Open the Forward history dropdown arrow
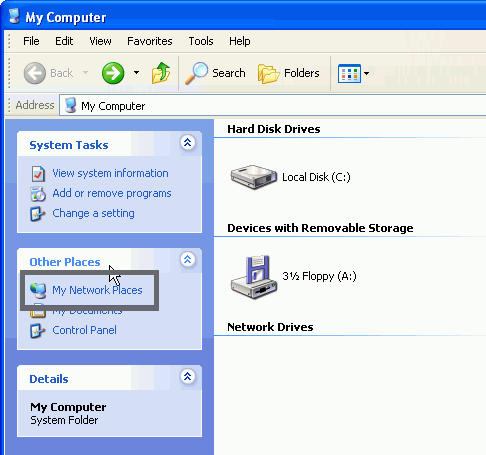Viewport: 486px width, 455px height. 136,73
